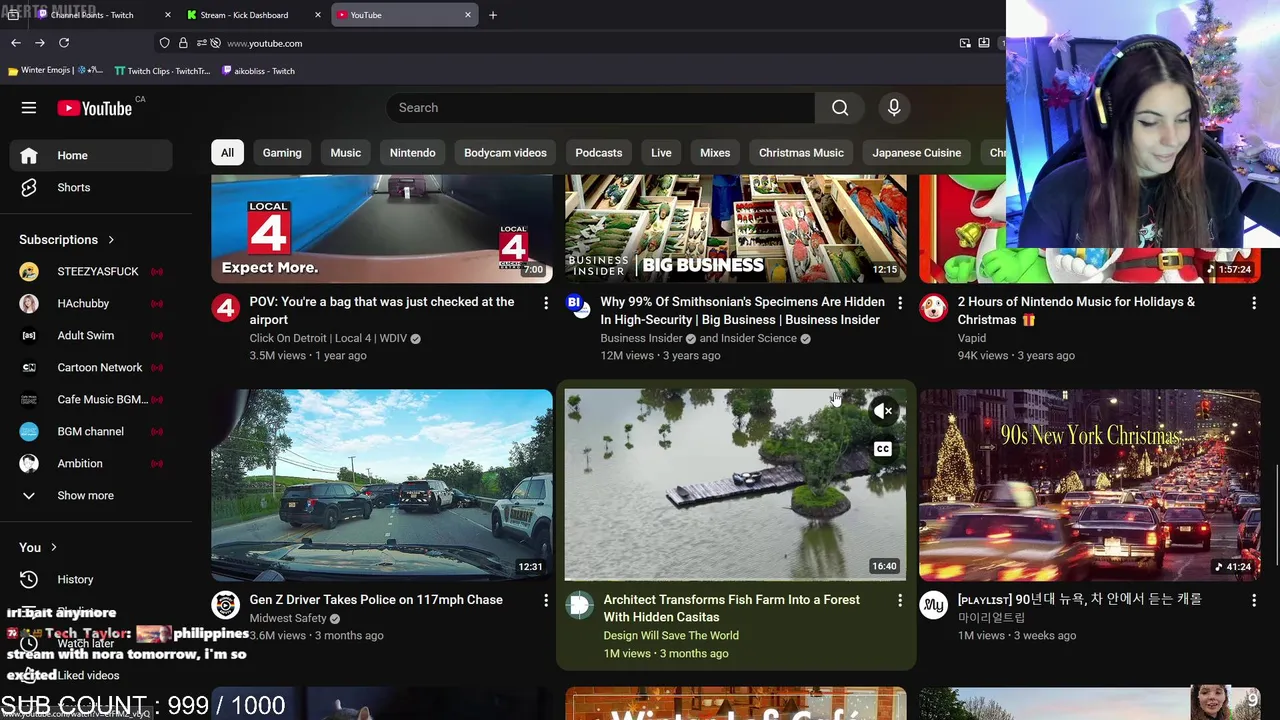The width and height of the screenshot is (1280, 720).
Task: Click the site padlock icon
Action: coord(183,43)
